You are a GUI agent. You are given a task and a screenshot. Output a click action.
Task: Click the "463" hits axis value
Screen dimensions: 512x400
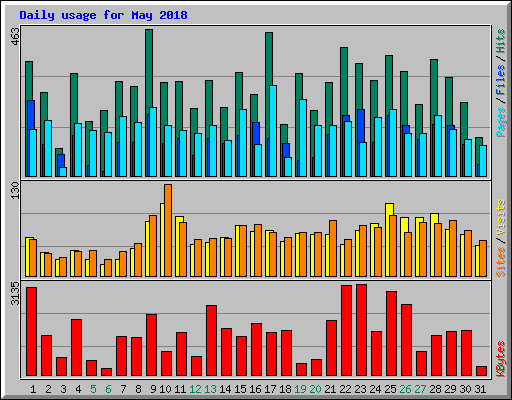(x=15, y=36)
